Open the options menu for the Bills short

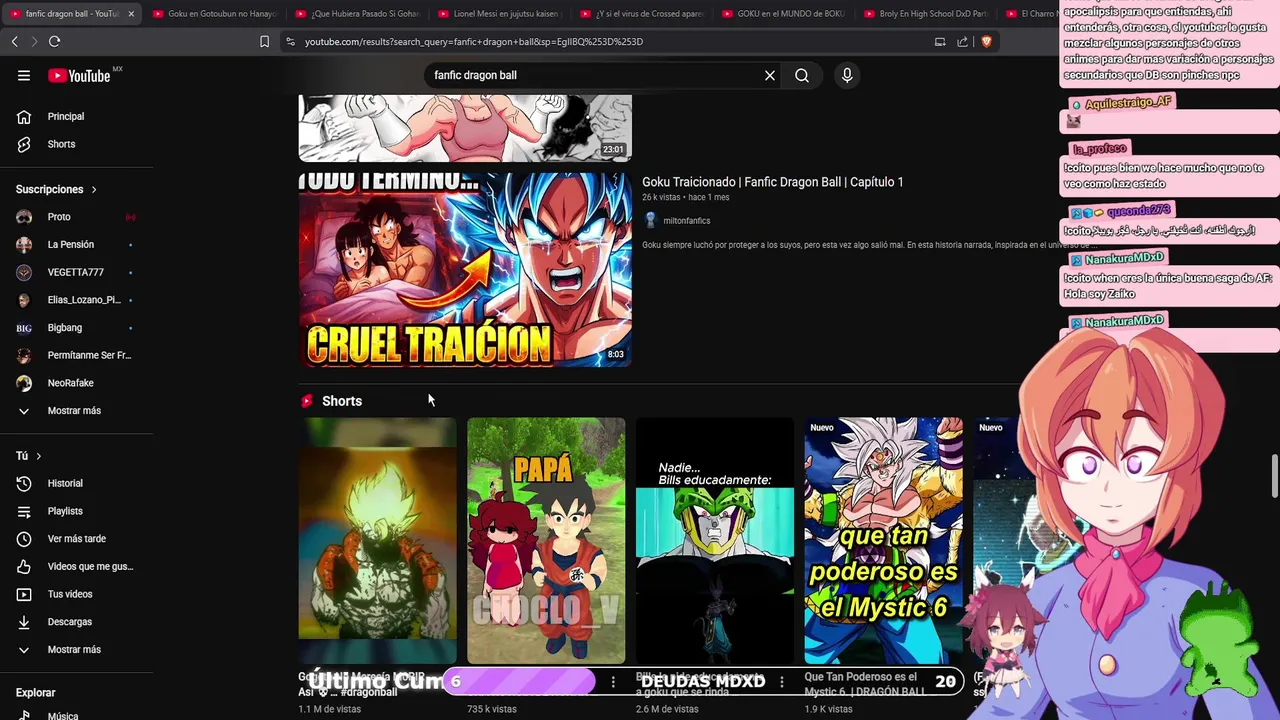tap(782, 682)
